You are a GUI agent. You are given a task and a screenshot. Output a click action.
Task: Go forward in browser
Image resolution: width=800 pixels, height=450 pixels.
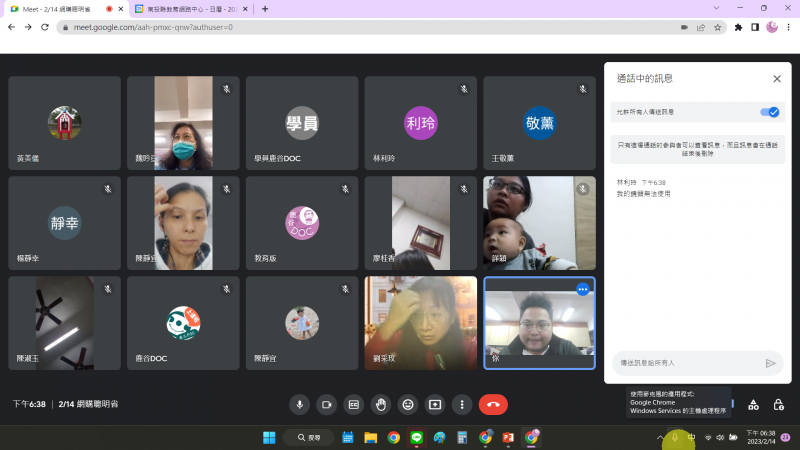[28, 27]
